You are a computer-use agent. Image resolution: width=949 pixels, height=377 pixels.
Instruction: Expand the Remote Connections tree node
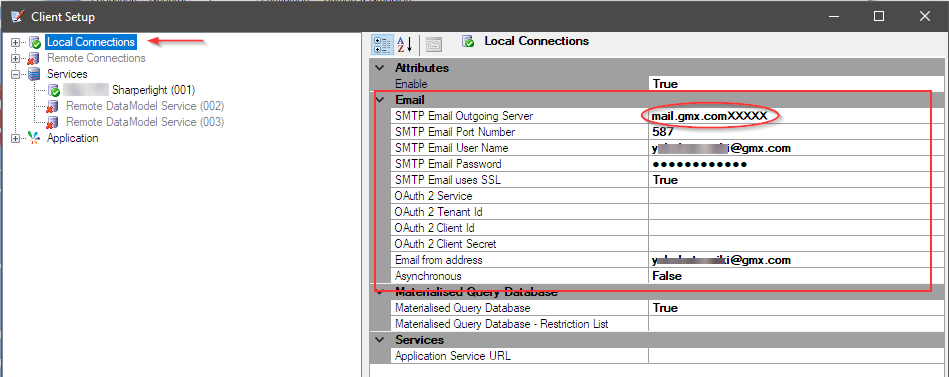(16, 58)
